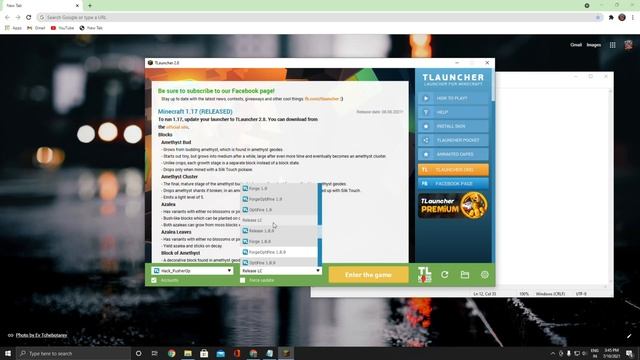Image resolution: width=640 pixels, height=360 pixels.
Task: Click the refresh icon in TLauncher
Action: (x=444, y=275)
